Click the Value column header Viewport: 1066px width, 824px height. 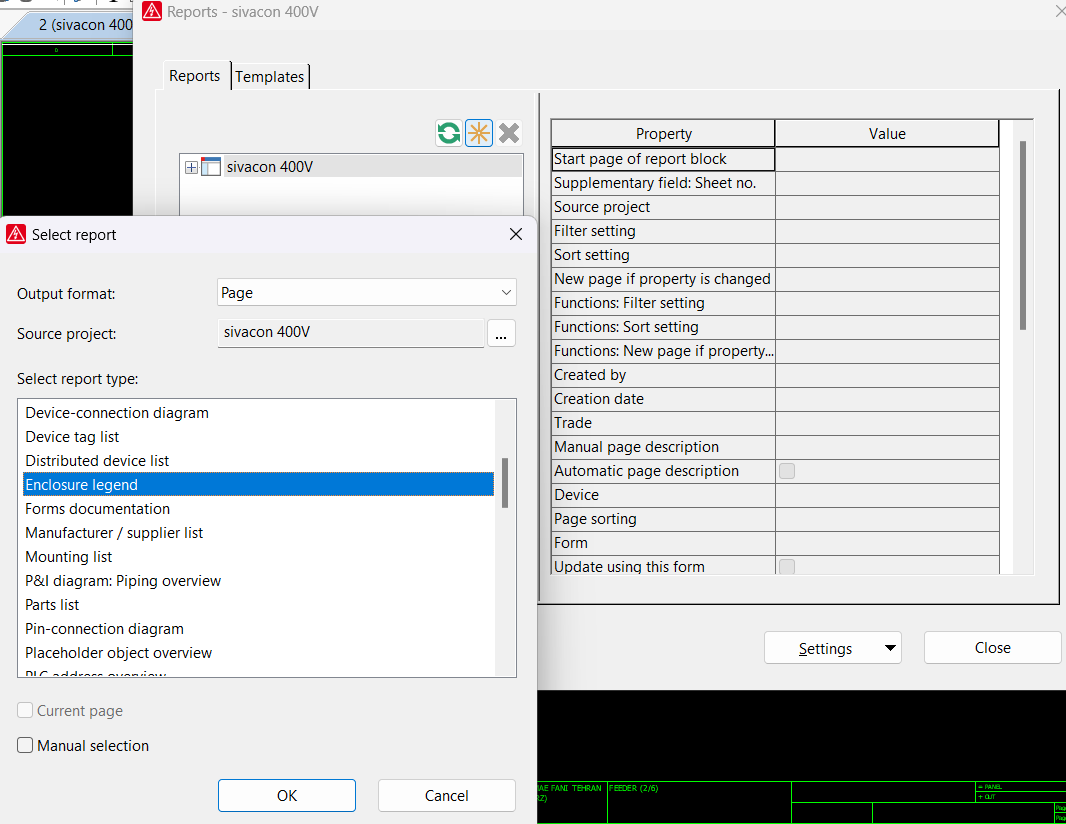pos(887,133)
